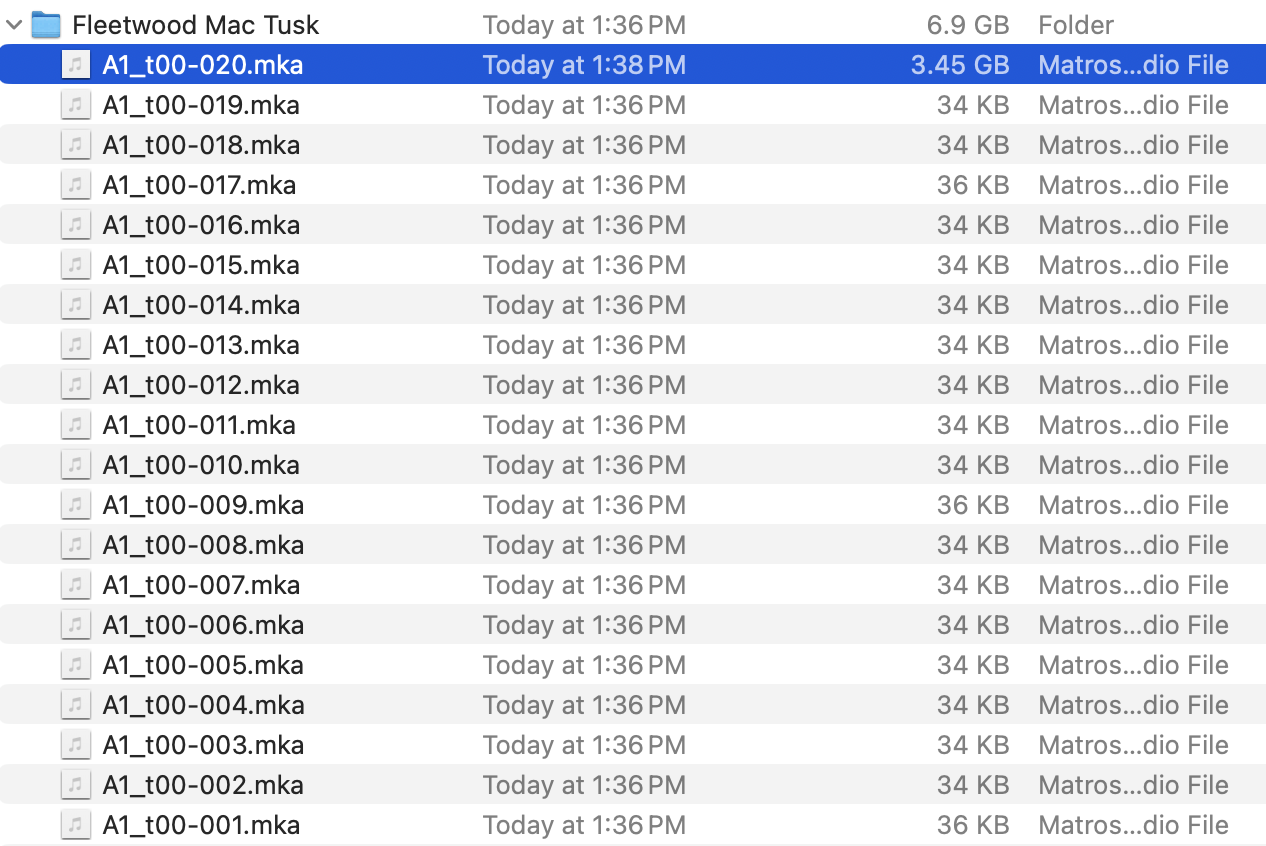Click the Fleetwood Mac Tusk folder icon
This screenshot has width=1266, height=846.
pos(46,25)
